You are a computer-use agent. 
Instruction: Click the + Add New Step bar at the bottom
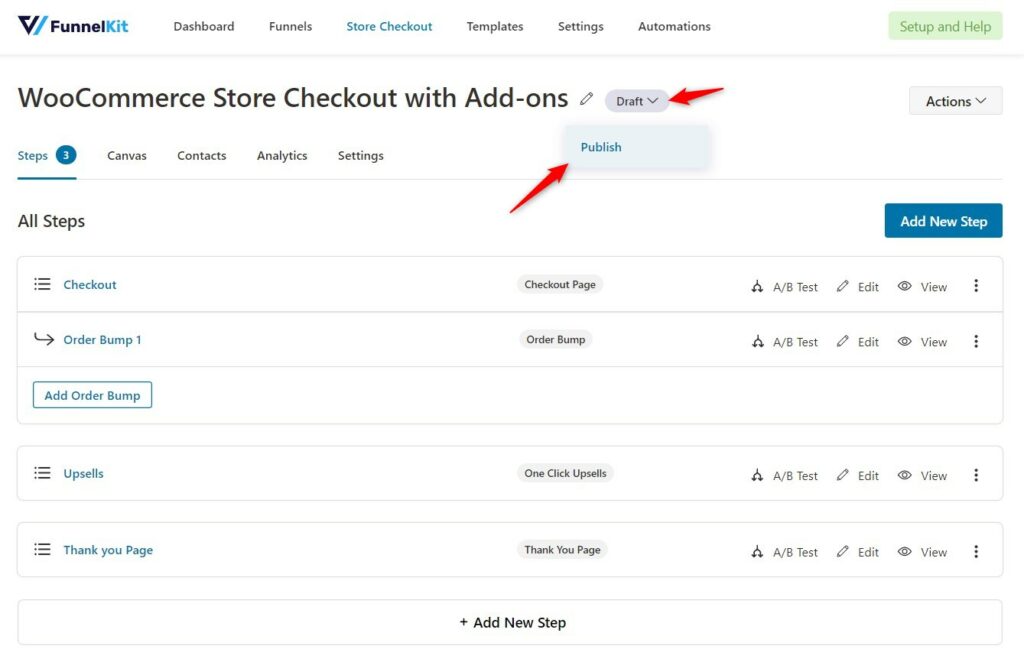pyautogui.click(x=510, y=622)
